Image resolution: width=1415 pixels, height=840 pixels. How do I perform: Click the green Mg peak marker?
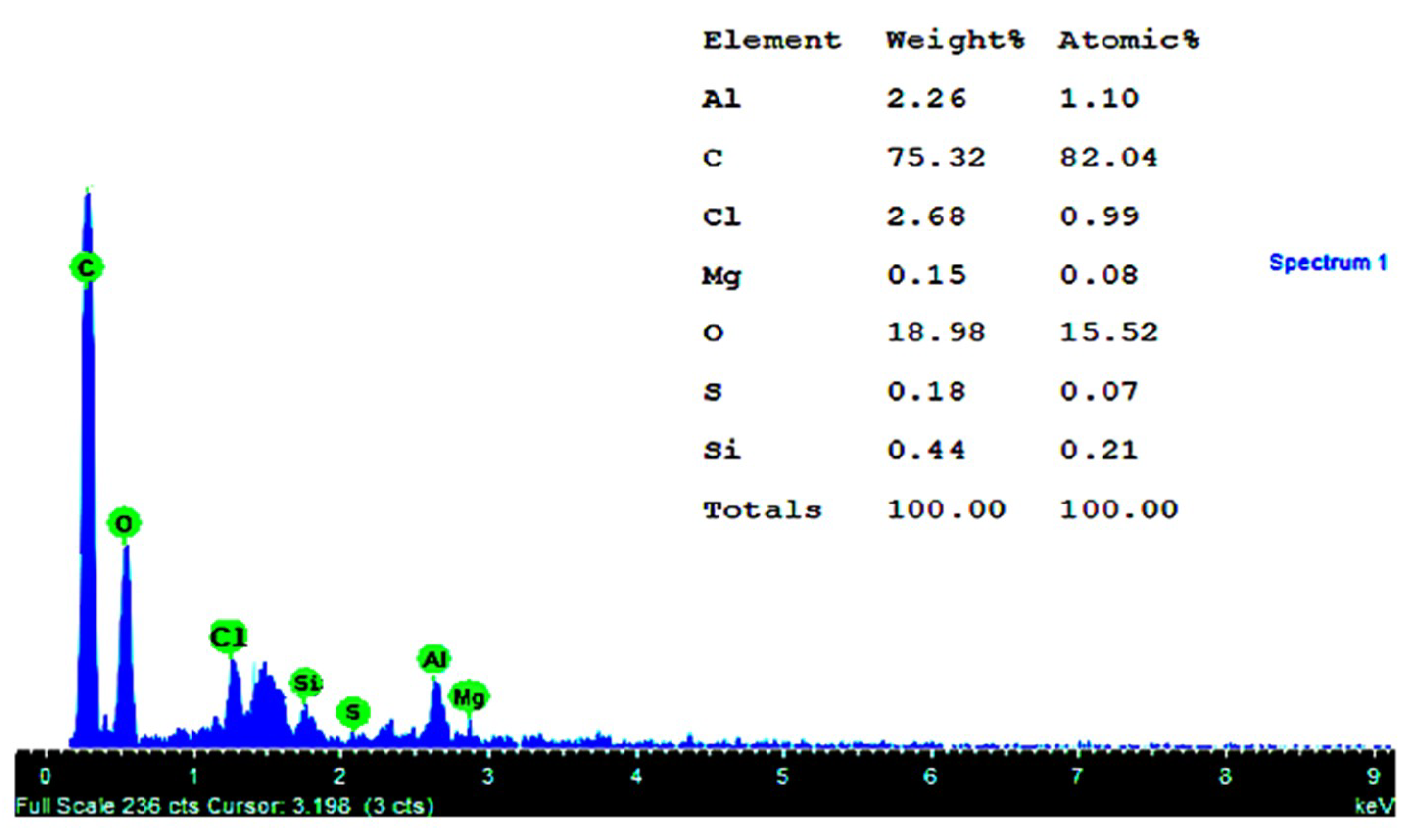click(469, 697)
